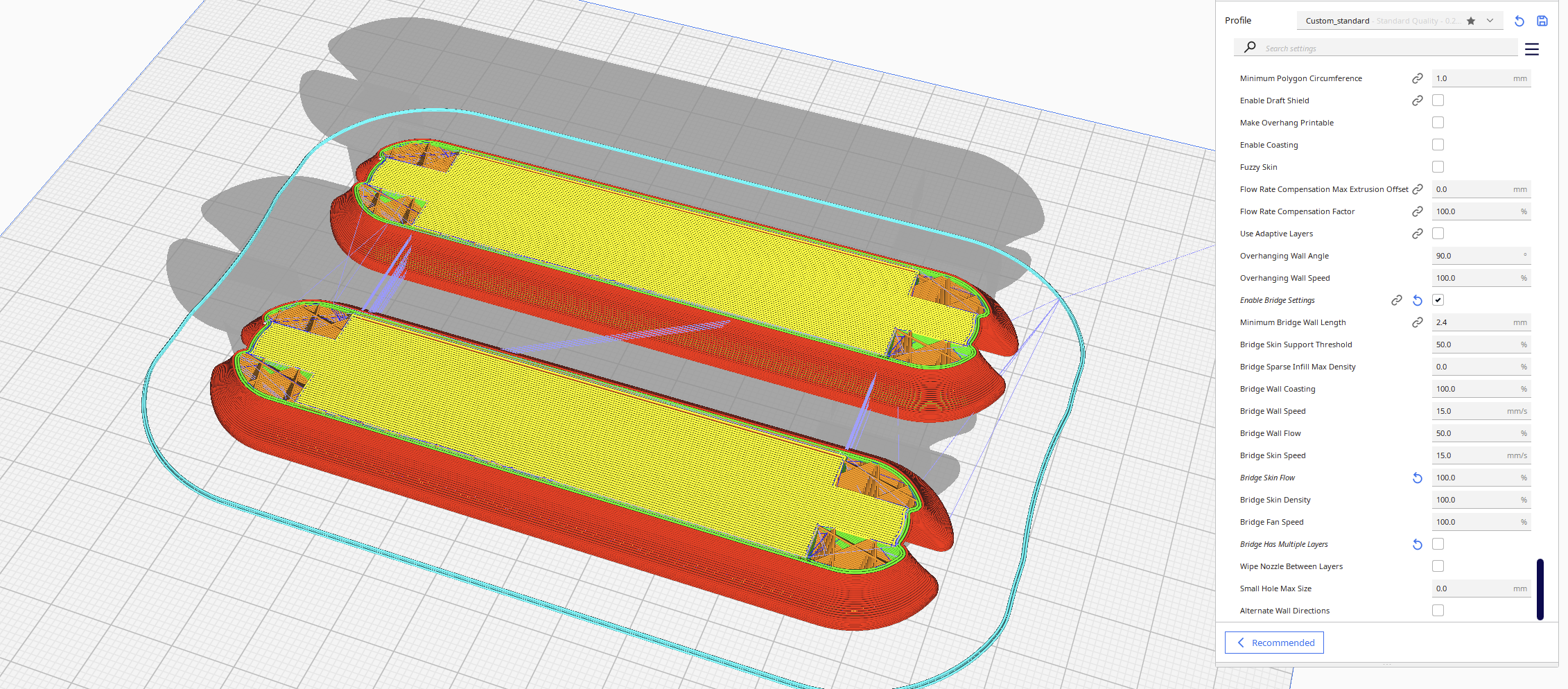Enable Make Overhang Printable
Viewport: 1568px width, 689px height.
point(1438,122)
